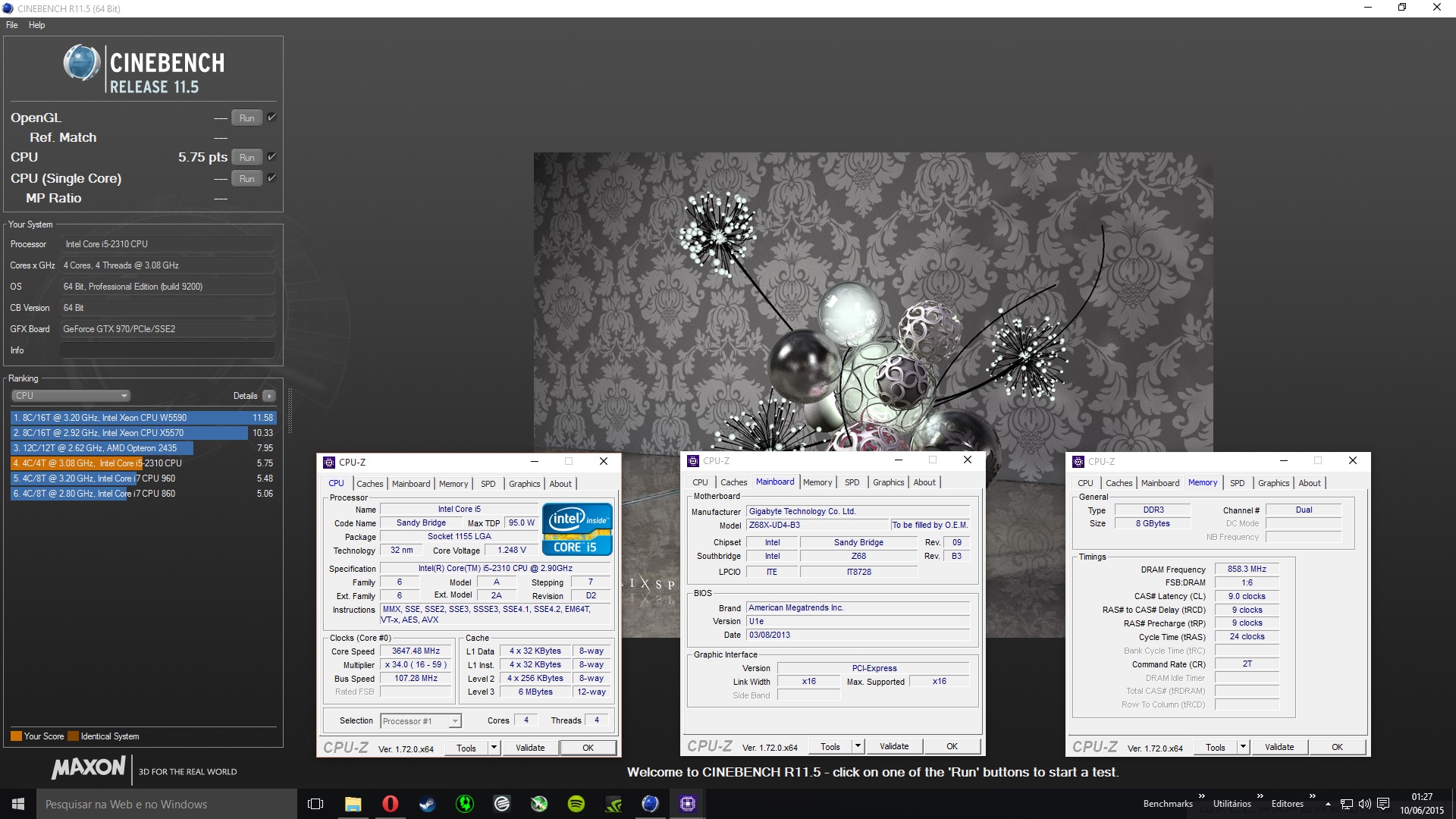The image size is (1456, 819).
Task: Launch Opera browser from taskbar
Action: point(390,804)
